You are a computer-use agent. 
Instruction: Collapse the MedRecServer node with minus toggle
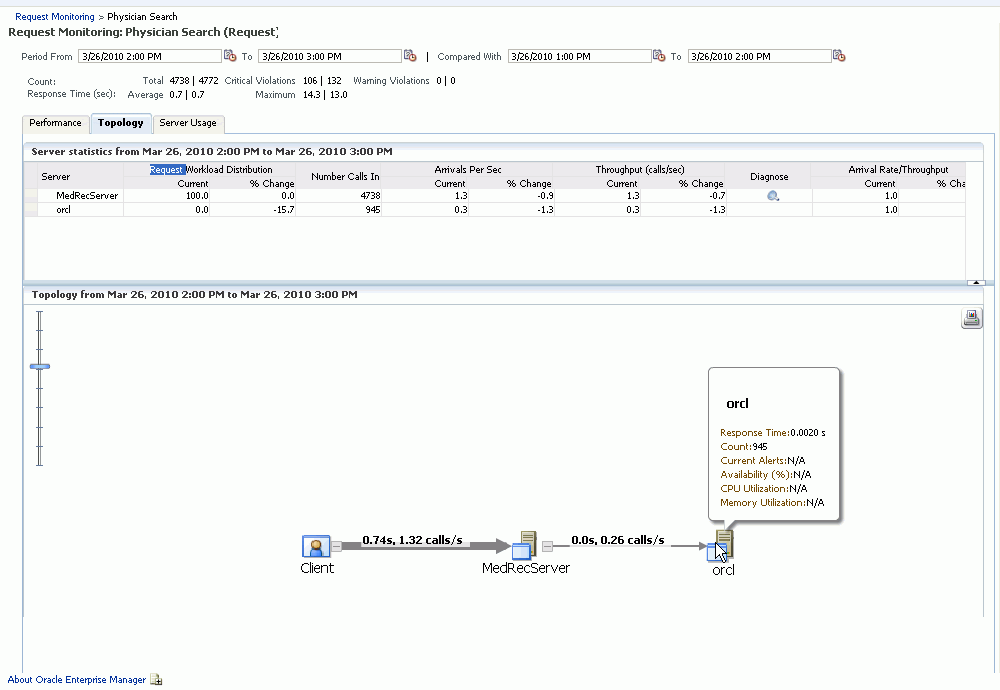click(x=547, y=546)
